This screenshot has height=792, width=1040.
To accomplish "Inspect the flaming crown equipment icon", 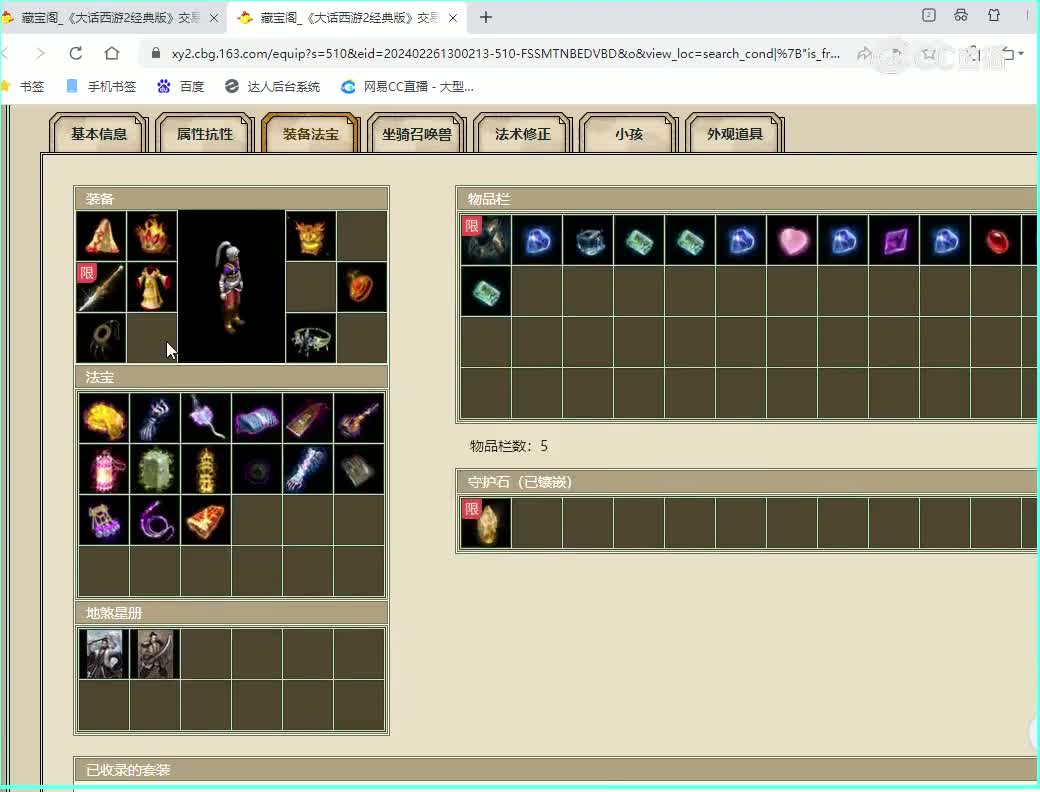I will pos(153,236).
